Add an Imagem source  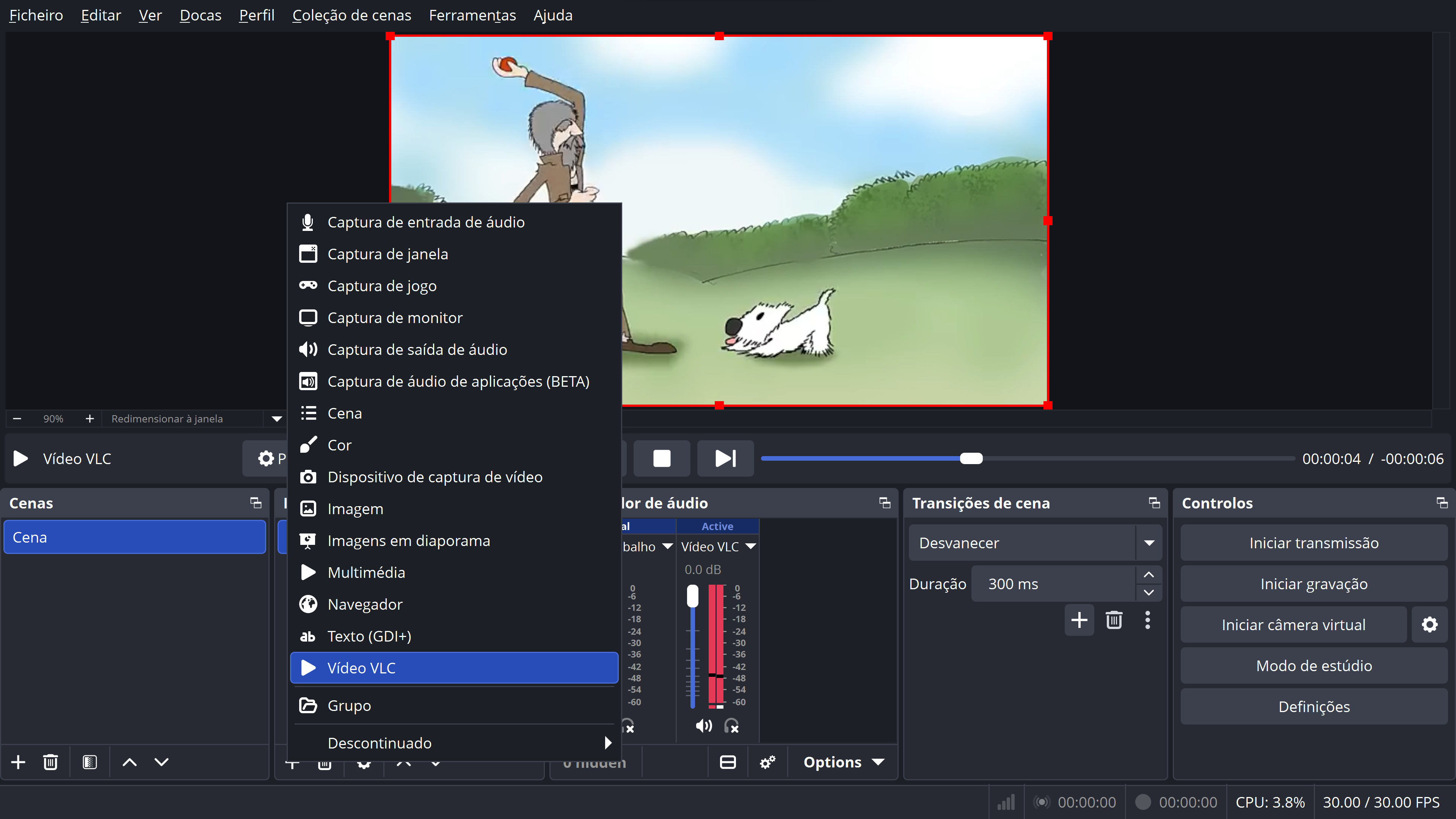[x=454, y=509]
